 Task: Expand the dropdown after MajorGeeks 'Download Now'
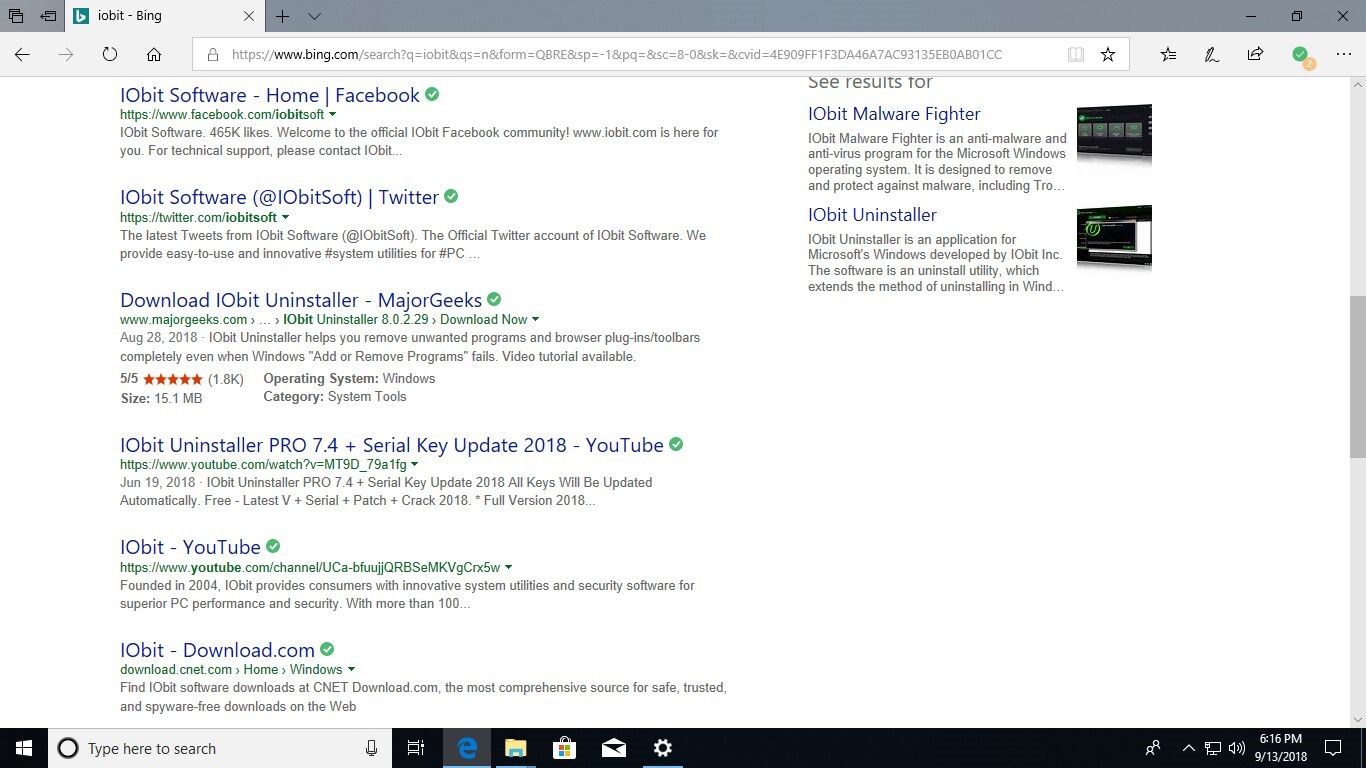535,320
